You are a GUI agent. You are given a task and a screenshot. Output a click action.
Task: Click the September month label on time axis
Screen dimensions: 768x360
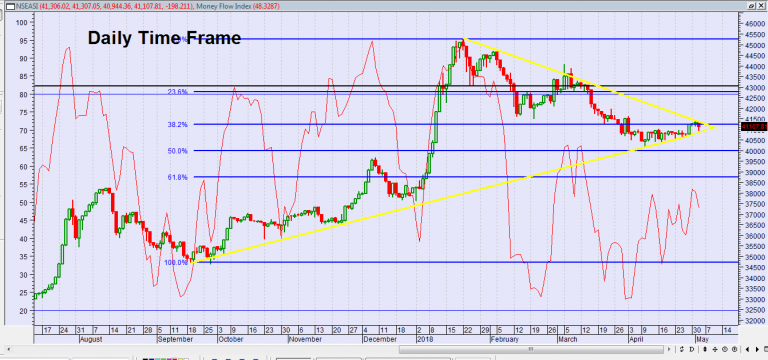(x=175, y=339)
